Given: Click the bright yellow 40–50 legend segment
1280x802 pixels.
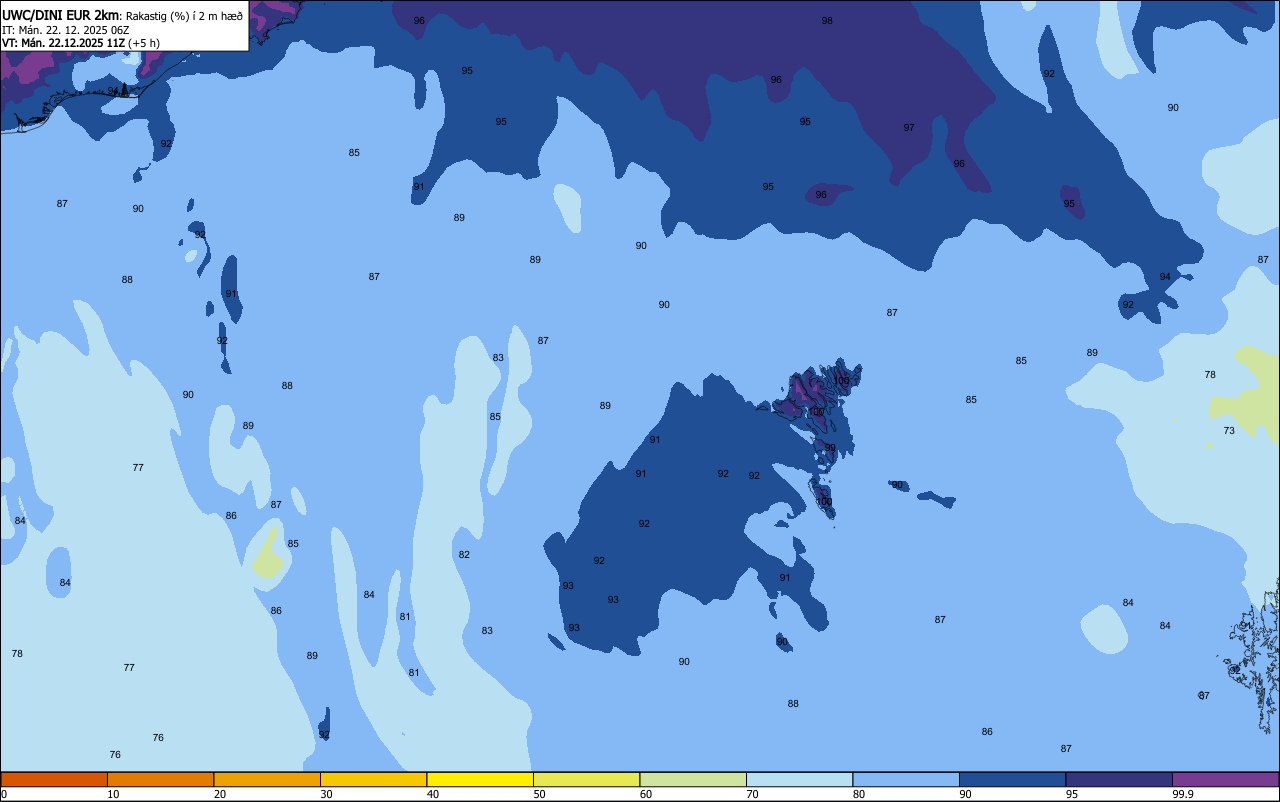Looking at the screenshot, I should [x=480, y=779].
